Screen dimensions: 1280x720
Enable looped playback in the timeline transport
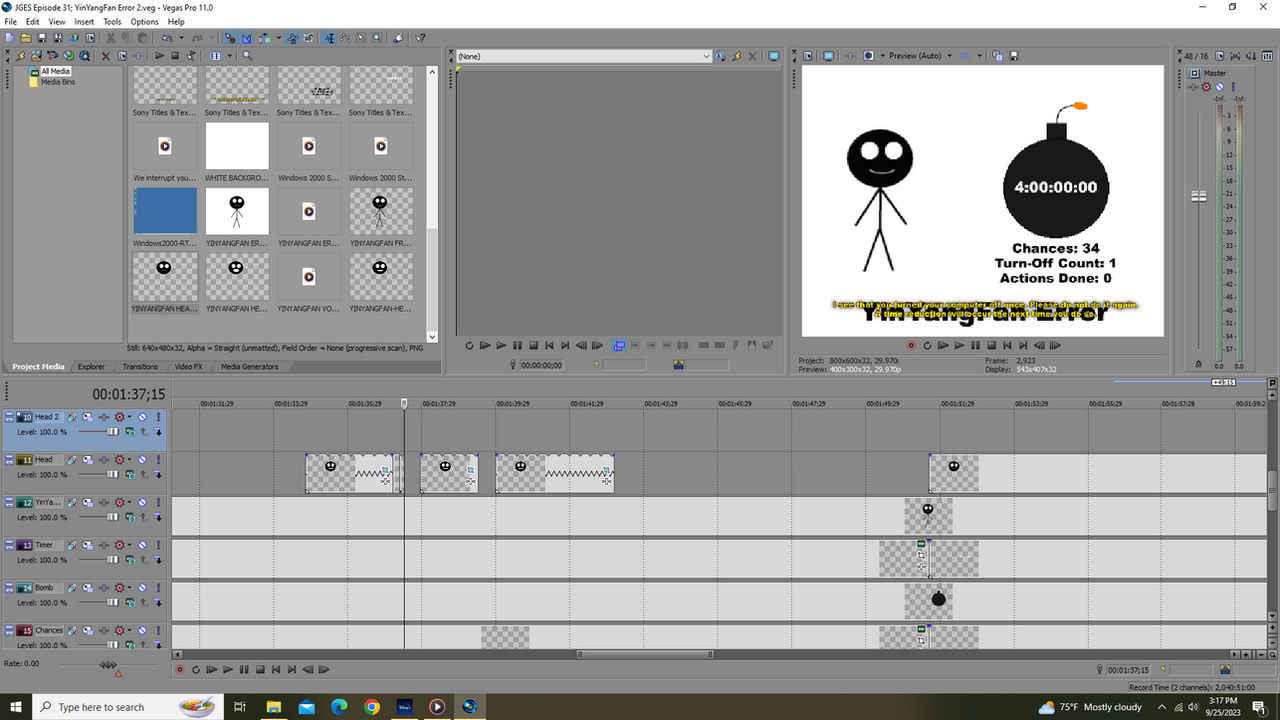pos(196,669)
